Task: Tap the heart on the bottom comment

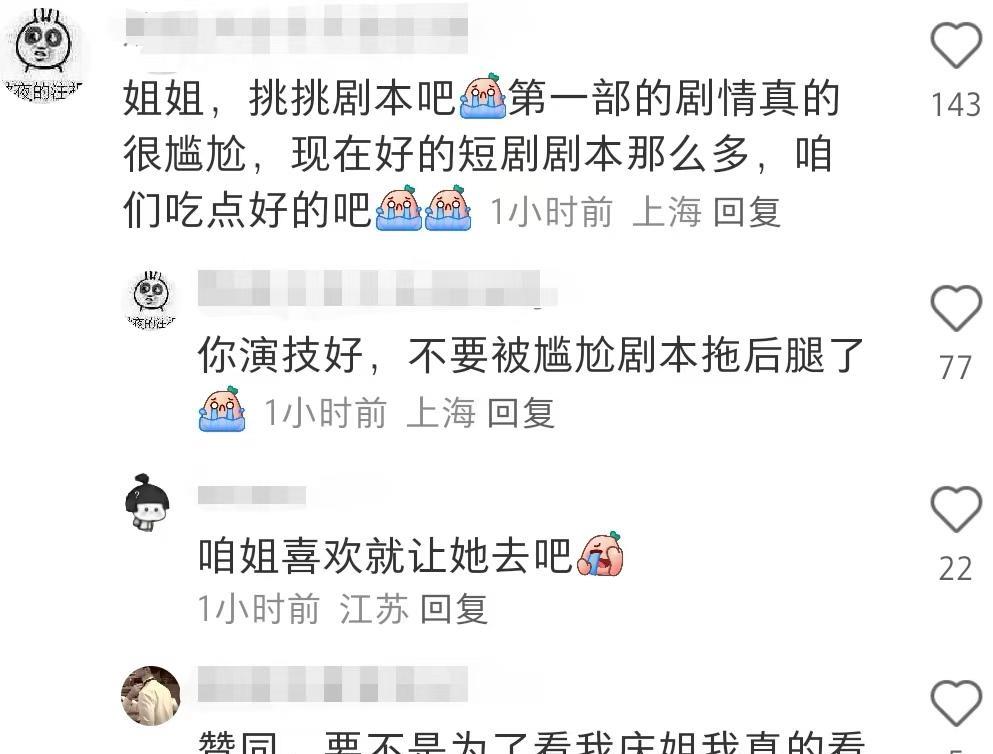Action: click(956, 703)
